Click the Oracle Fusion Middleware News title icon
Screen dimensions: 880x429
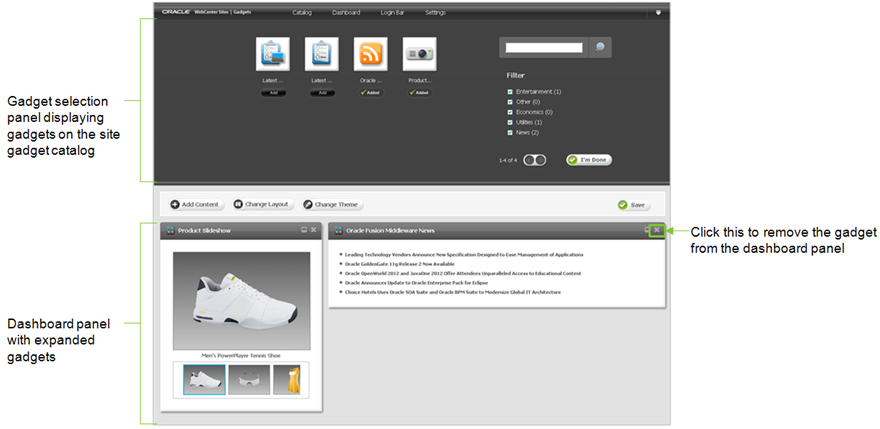point(338,231)
